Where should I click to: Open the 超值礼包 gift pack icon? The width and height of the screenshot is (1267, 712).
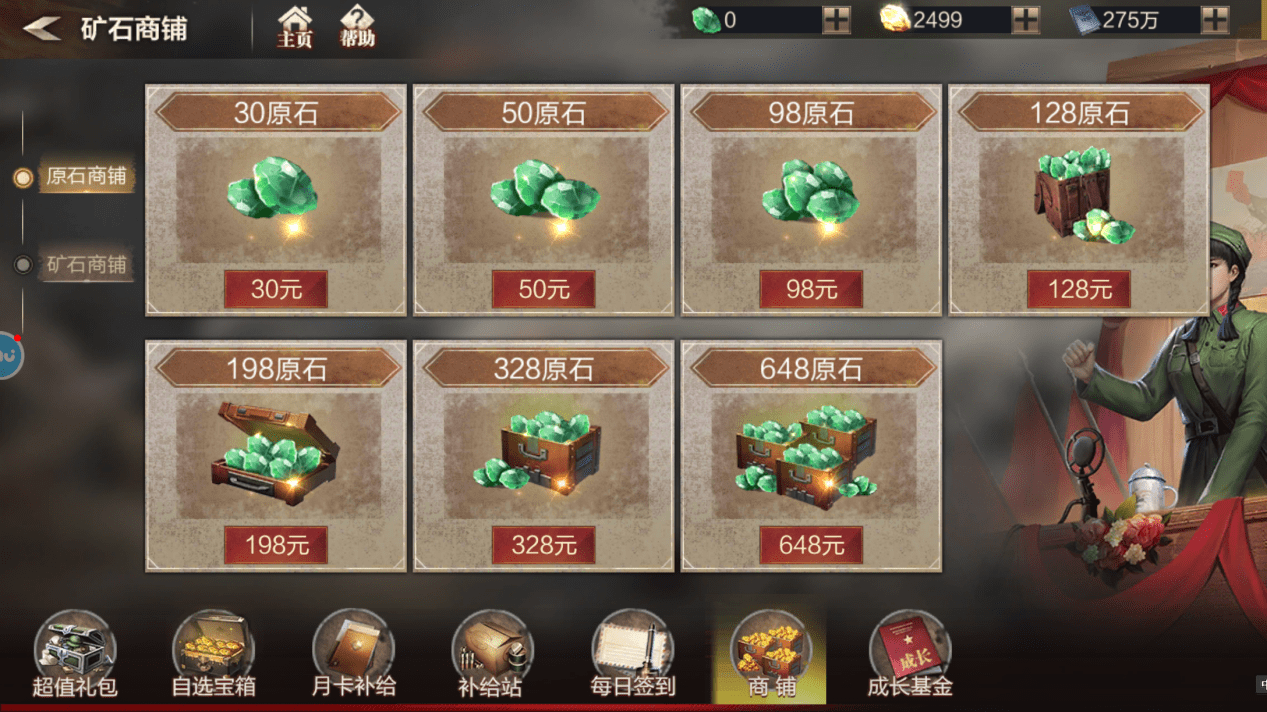tap(75, 655)
